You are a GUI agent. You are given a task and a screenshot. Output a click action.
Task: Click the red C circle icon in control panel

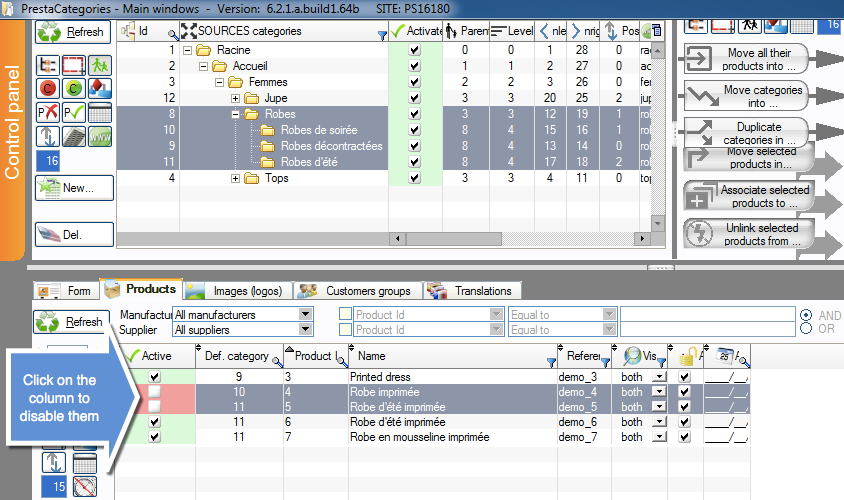(48, 89)
